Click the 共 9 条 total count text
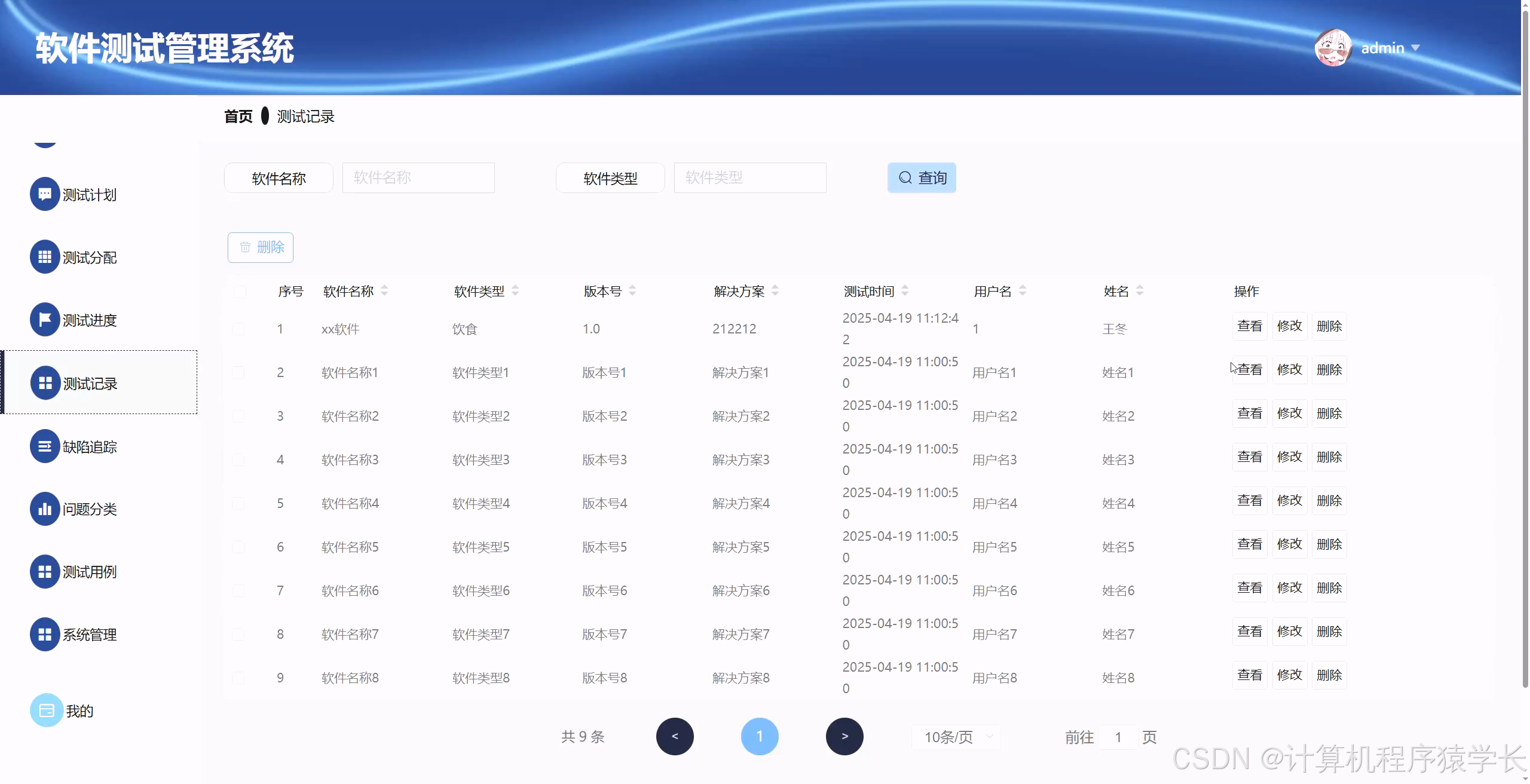Image resolution: width=1530 pixels, height=784 pixels. [583, 737]
